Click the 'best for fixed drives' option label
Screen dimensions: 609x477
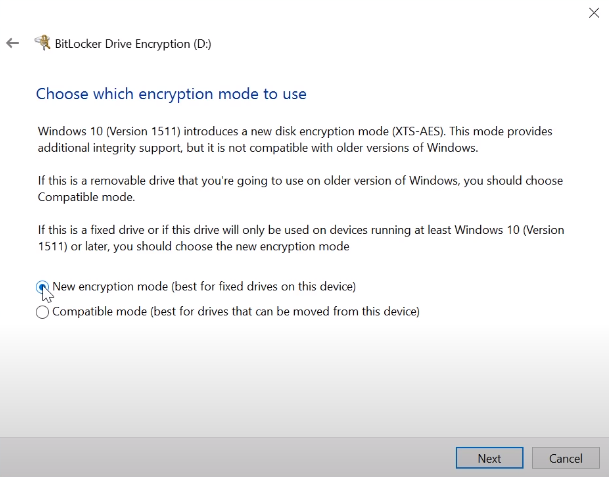coord(204,287)
